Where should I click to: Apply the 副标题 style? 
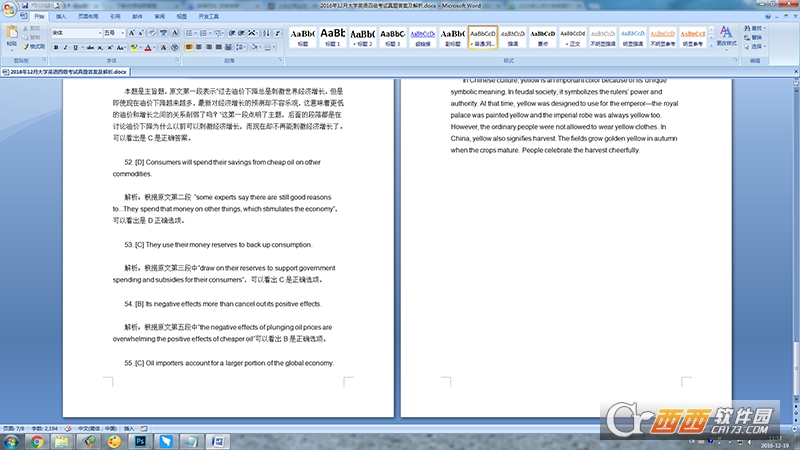(x=453, y=37)
